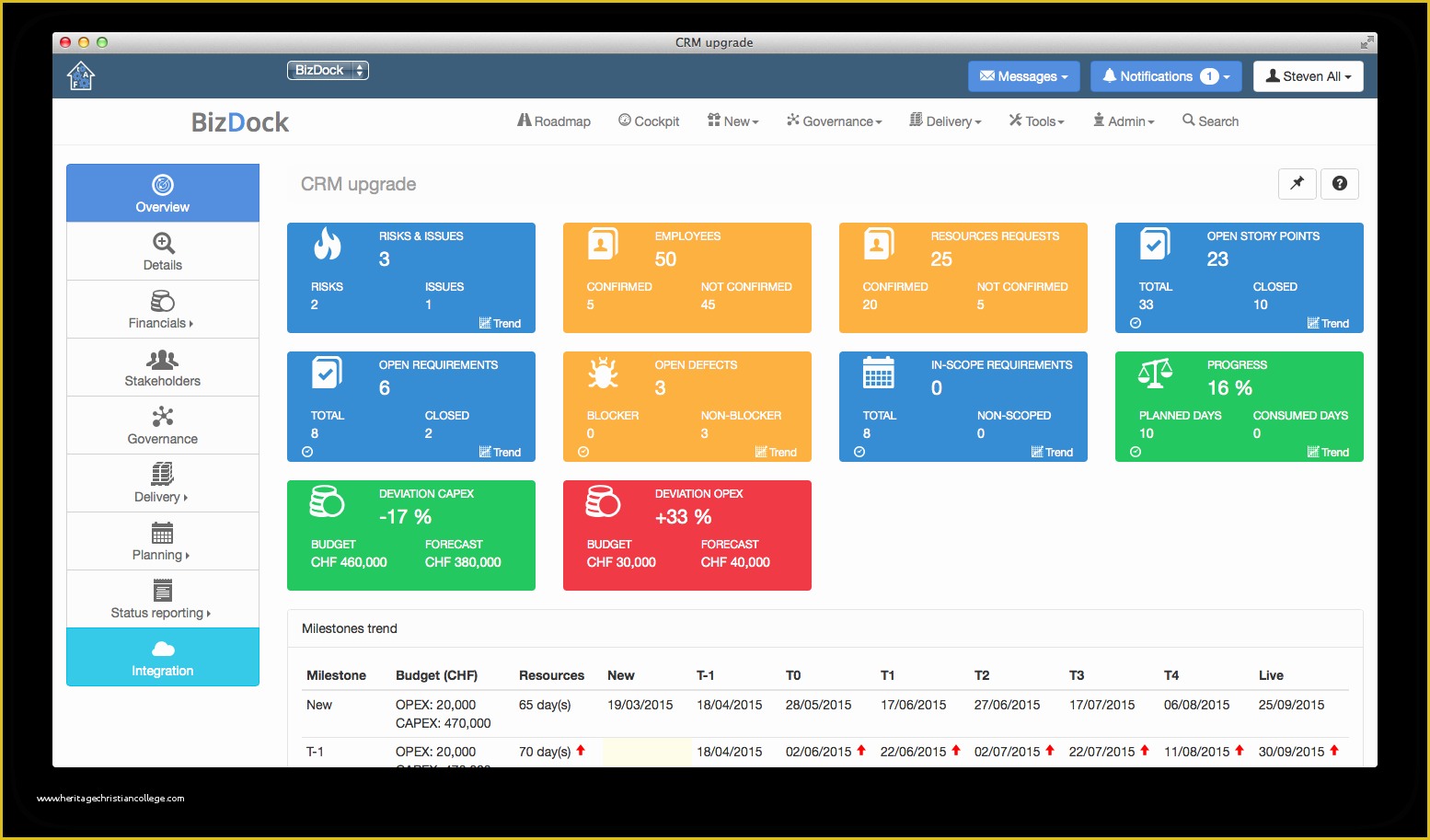Open the Cockpit page

(649, 121)
